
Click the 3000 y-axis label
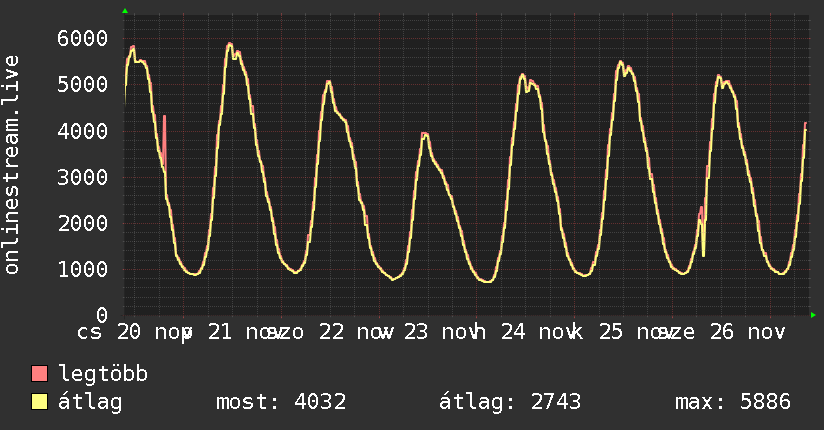pyautogui.click(x=83, y=177)
